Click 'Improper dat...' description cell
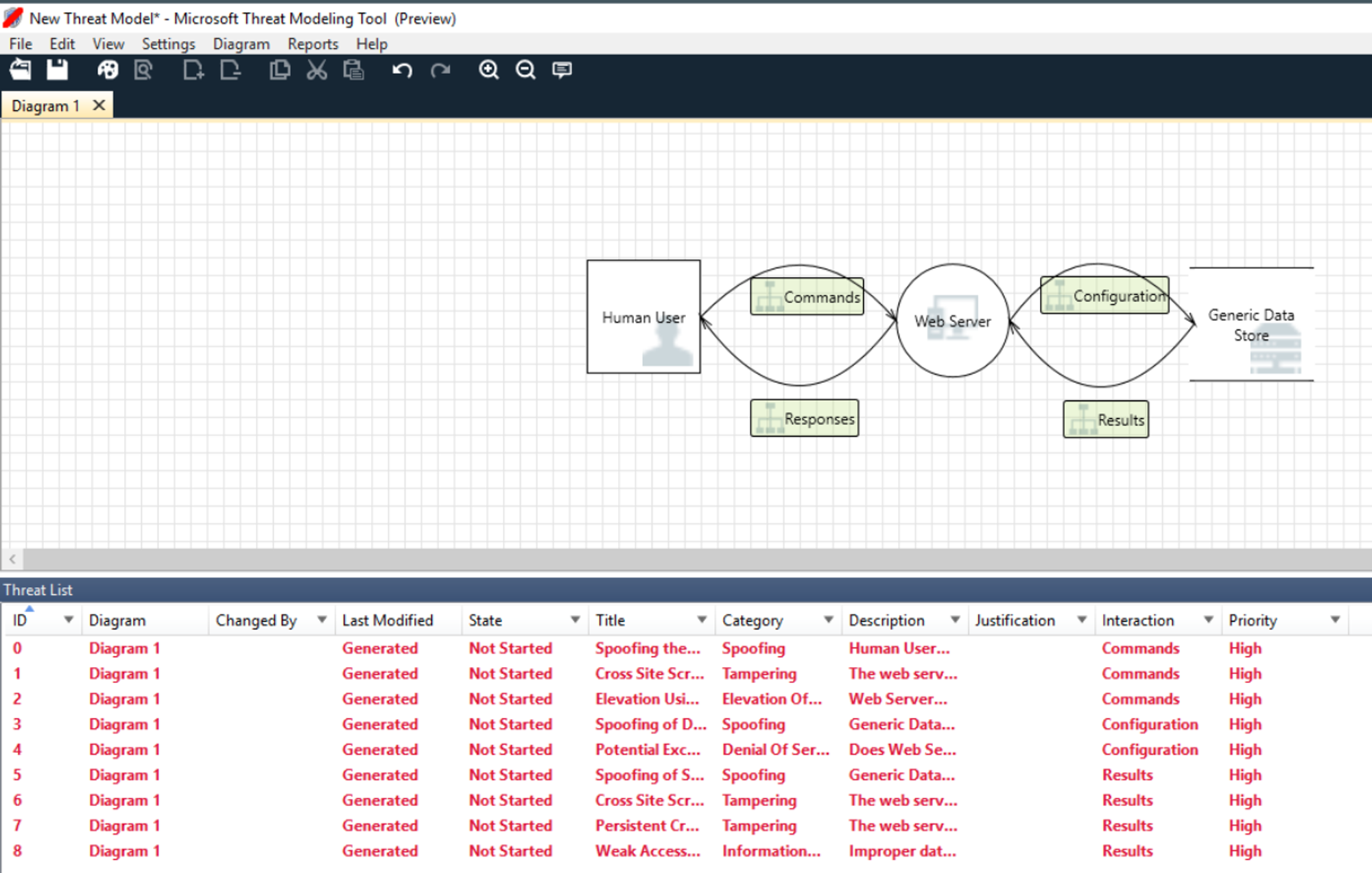The height and width of the screenshot is (873, 1372). click(902, 851)
